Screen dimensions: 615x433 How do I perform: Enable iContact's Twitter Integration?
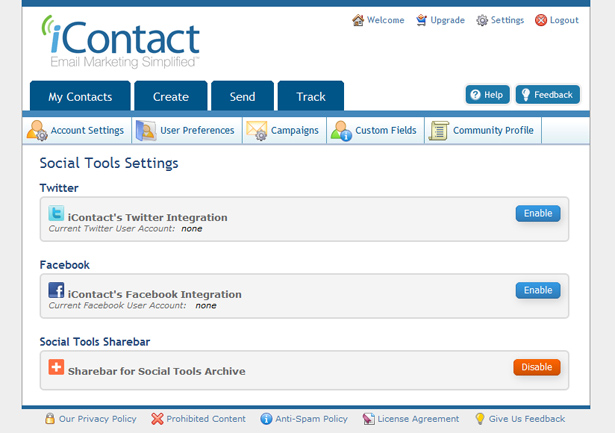538,213
